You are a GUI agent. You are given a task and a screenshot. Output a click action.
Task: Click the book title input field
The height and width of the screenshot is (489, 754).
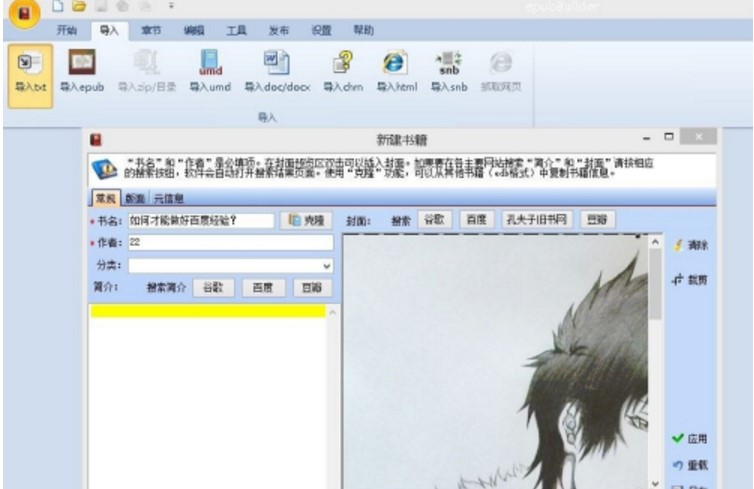tap(201, 221)
